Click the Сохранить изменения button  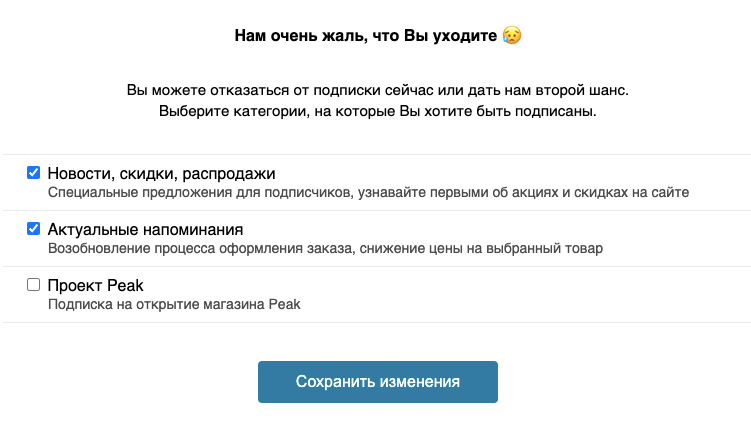tap(377, 382)
